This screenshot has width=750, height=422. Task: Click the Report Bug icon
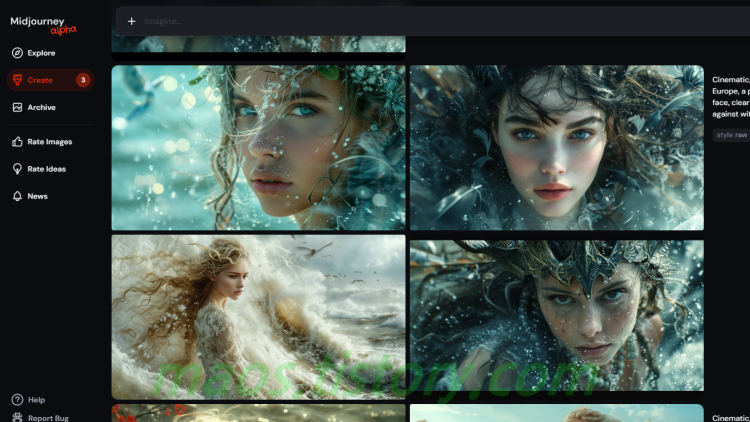[17, 417]
